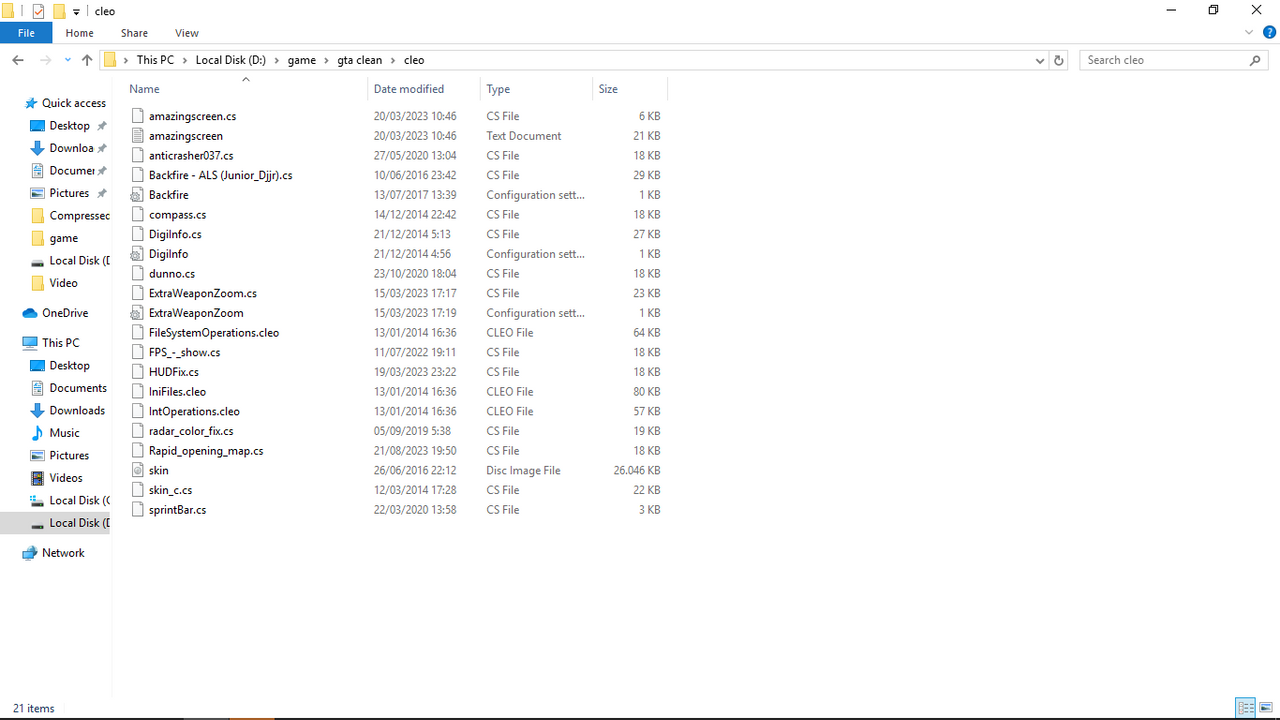Open the Customize Quick Access Toolbar dropdown
The image size is (1280, 720).
pyautogui.click(x=76, y=12)
